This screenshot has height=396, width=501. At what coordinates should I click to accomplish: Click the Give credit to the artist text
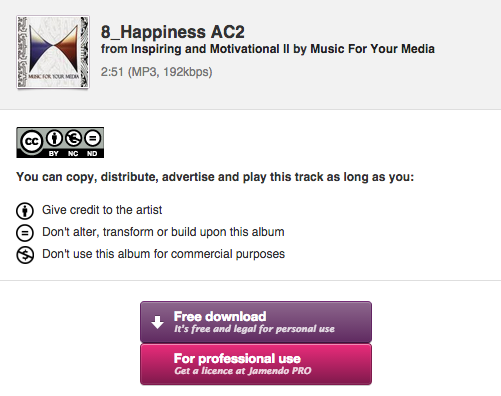tap(102, 210)
